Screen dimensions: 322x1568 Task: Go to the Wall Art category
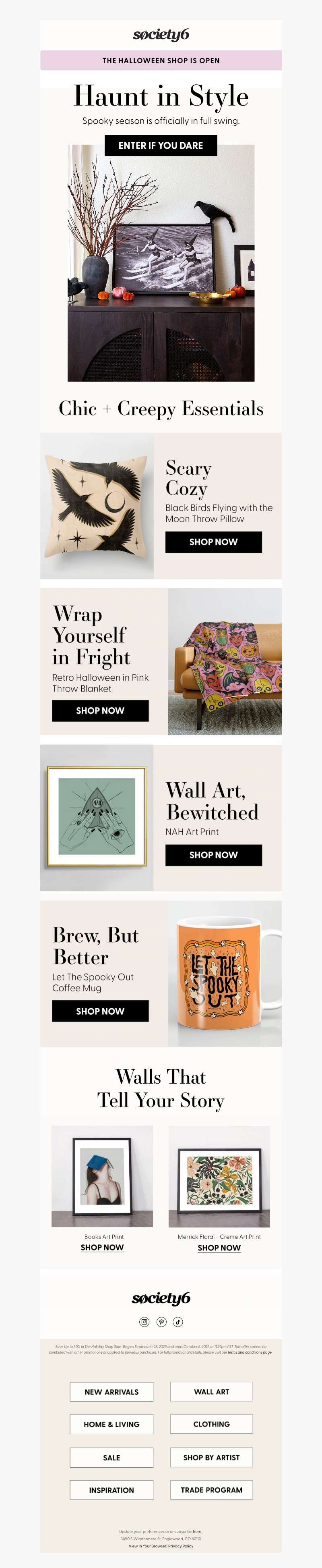[211, 1391]
